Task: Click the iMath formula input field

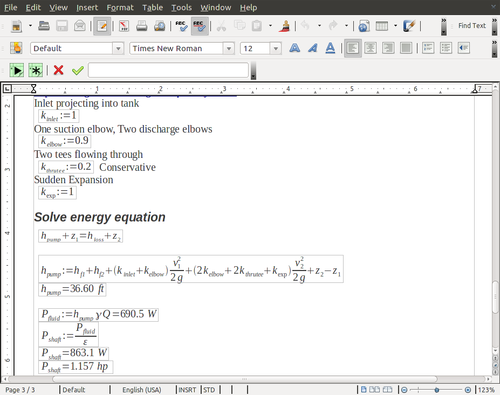Action: [x=168, y=70]
